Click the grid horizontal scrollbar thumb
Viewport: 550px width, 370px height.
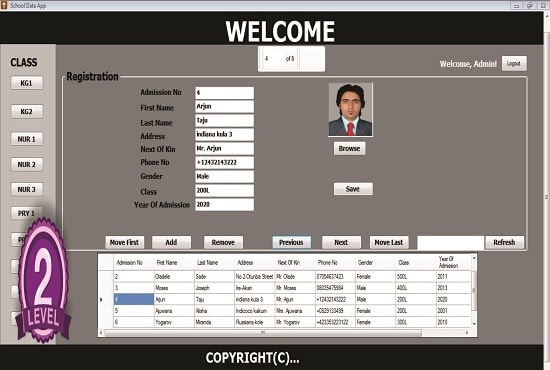[263, 332]
